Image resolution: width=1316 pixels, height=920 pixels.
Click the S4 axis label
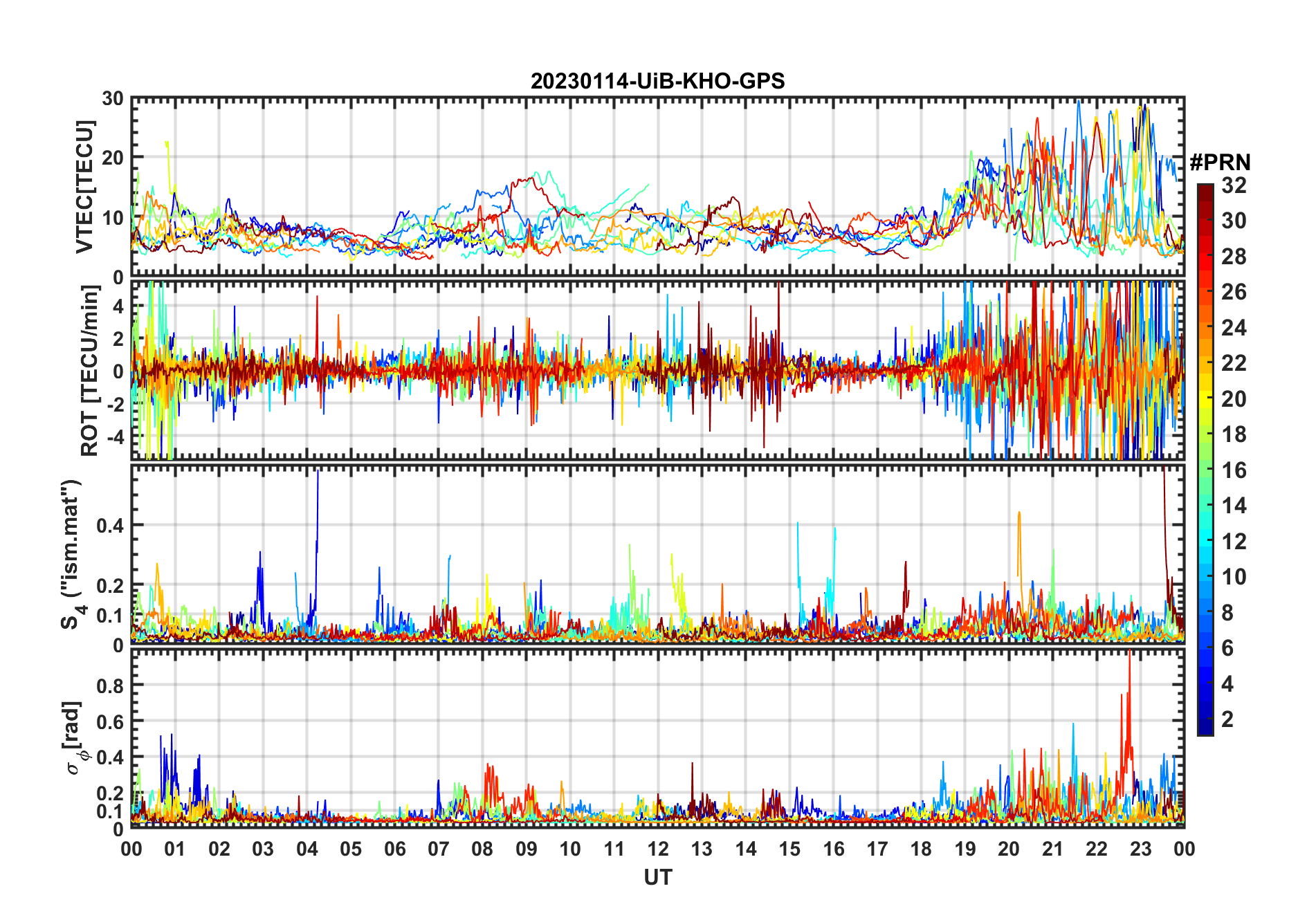pos(72,554)
